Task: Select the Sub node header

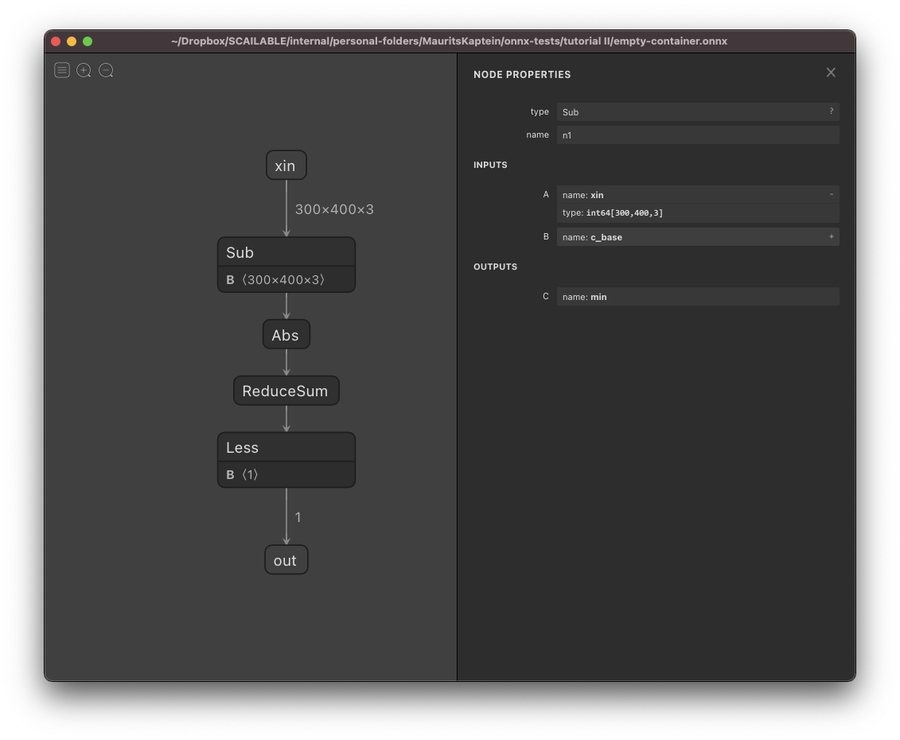Action: pyautogui.click(x=286, y=252)
